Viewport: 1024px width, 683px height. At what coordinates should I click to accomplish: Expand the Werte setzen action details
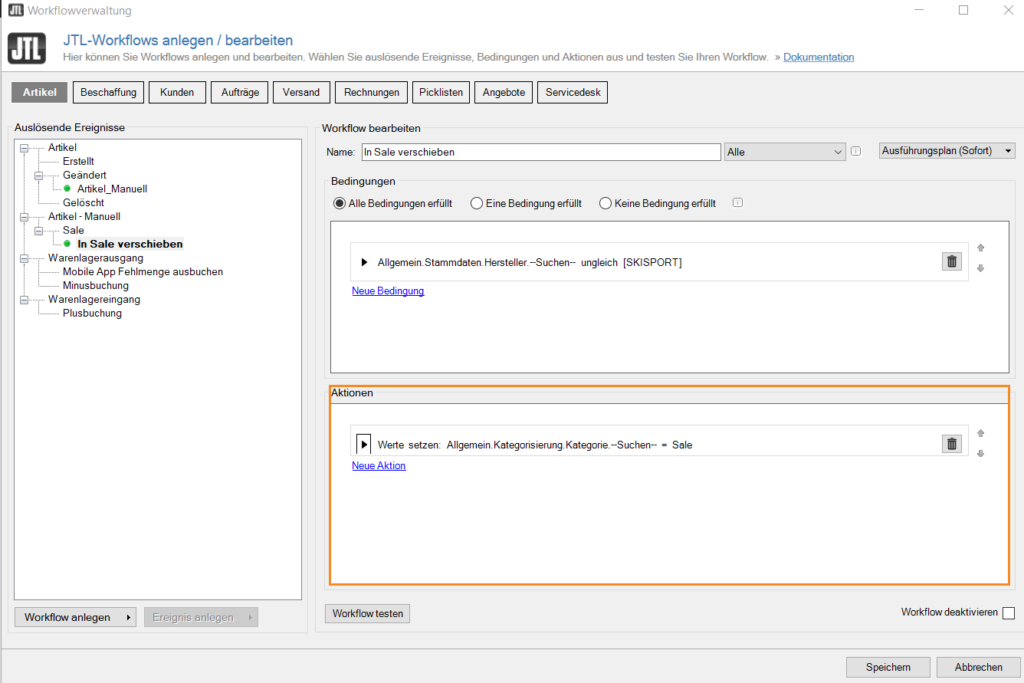[x=364, y=444]
